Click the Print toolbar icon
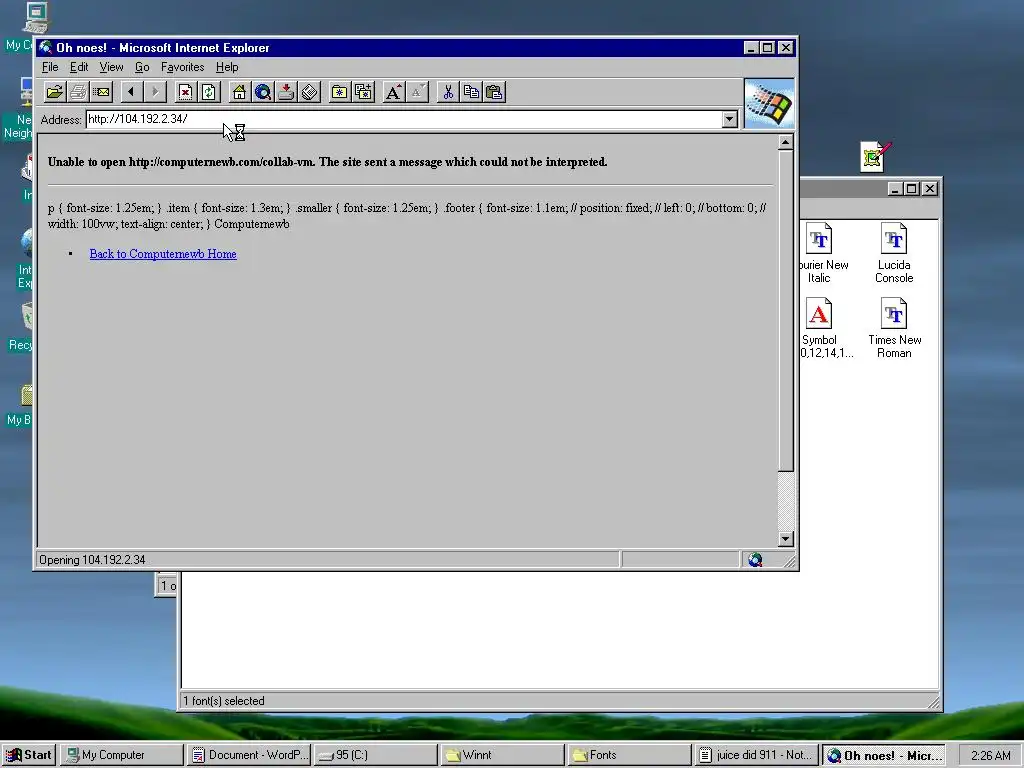1024x768 pixels. pyautogui.click(x=78, y=92)
